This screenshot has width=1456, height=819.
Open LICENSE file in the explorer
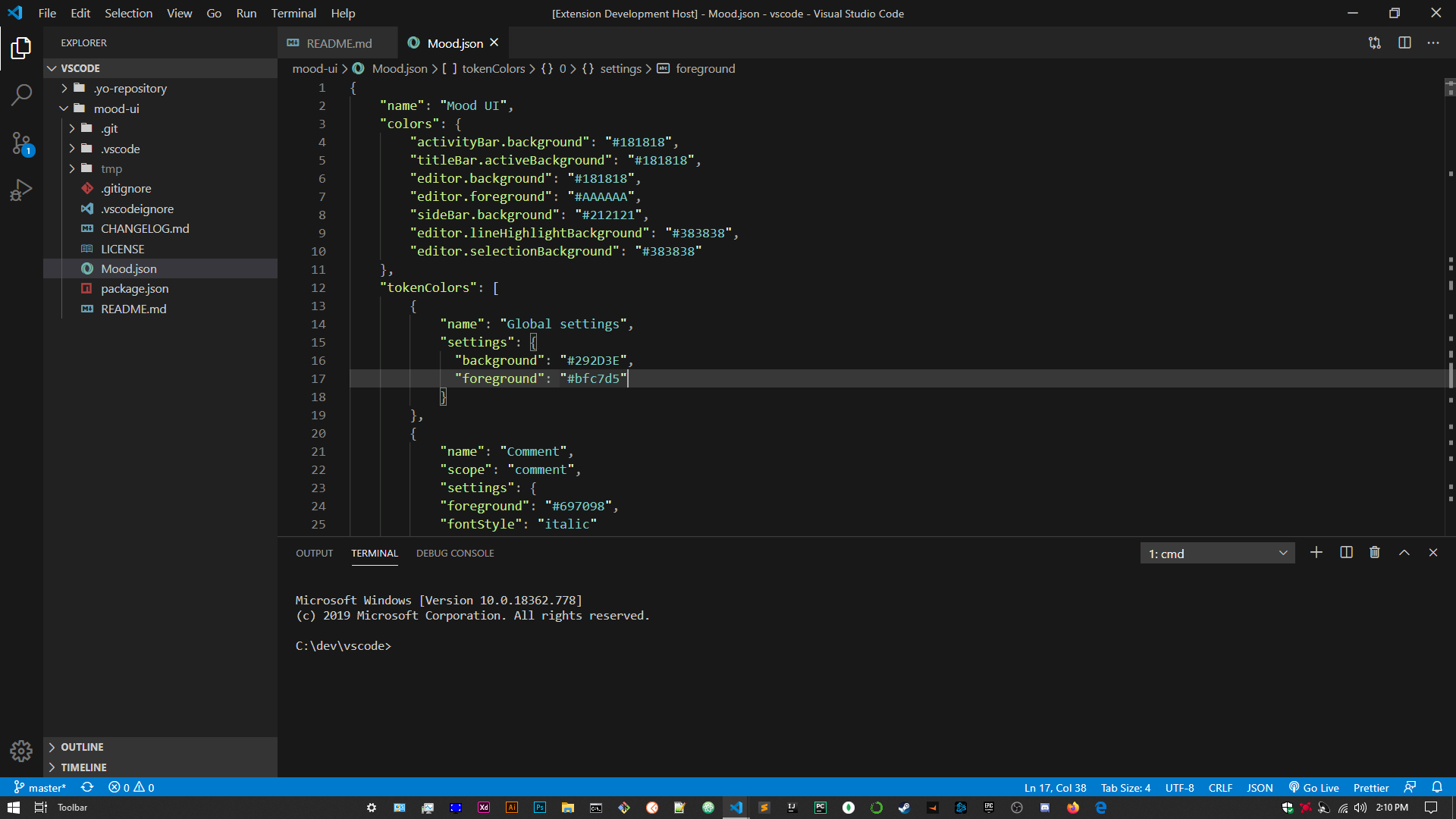pos(161,249)
